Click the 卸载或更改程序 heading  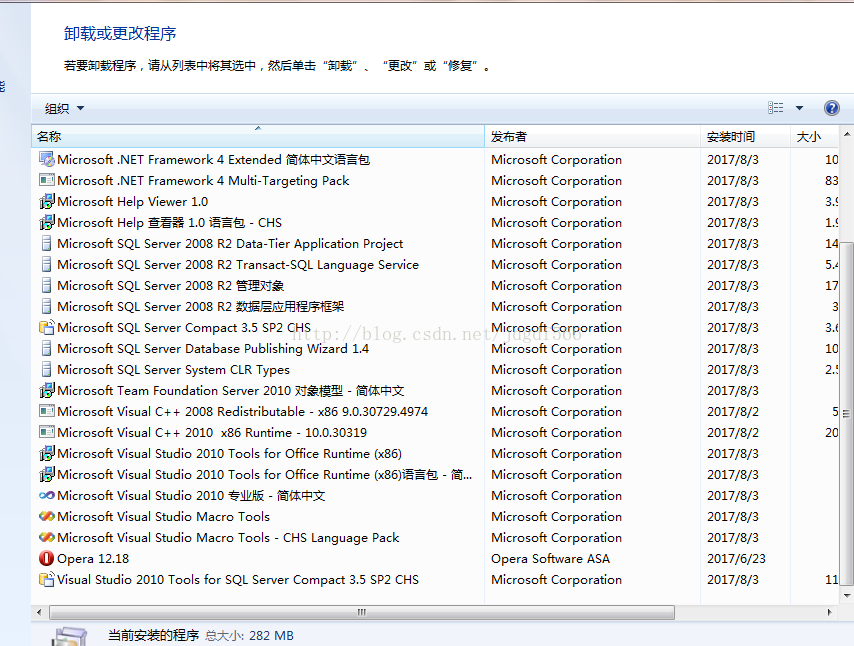pyautogui.click(x=120, y=34)
